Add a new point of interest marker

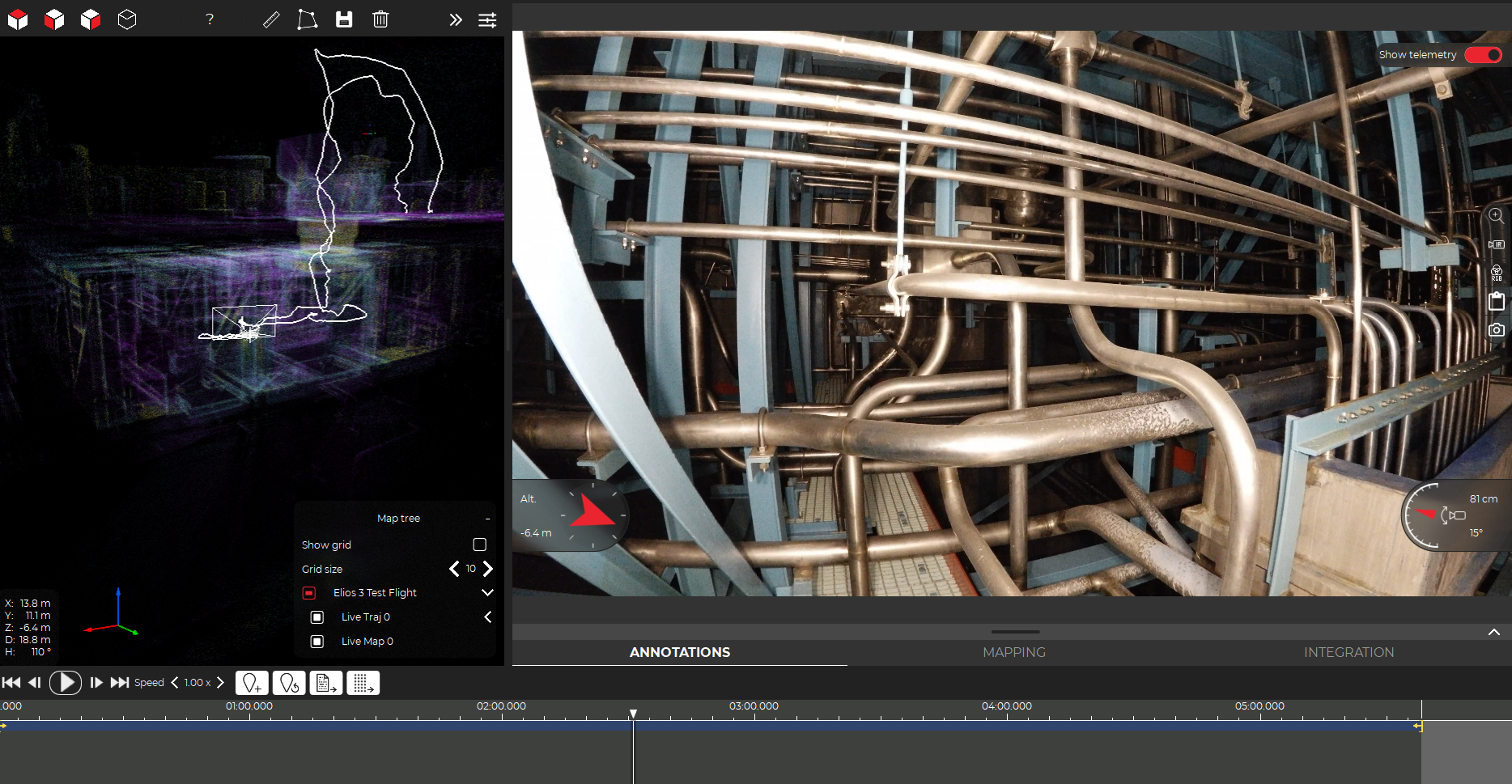click(252, 683)
